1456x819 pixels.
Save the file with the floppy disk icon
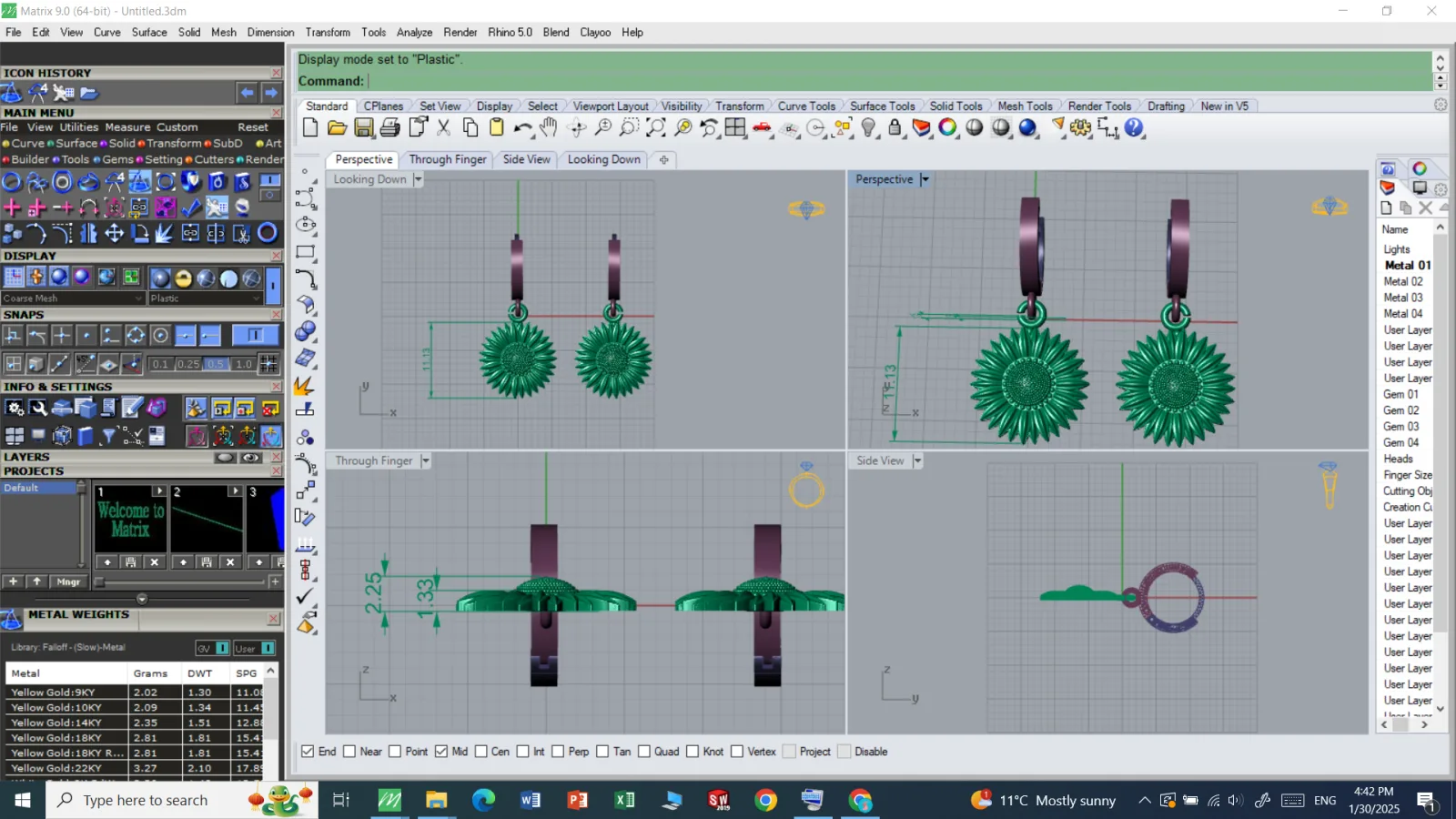tap(364, 128)
